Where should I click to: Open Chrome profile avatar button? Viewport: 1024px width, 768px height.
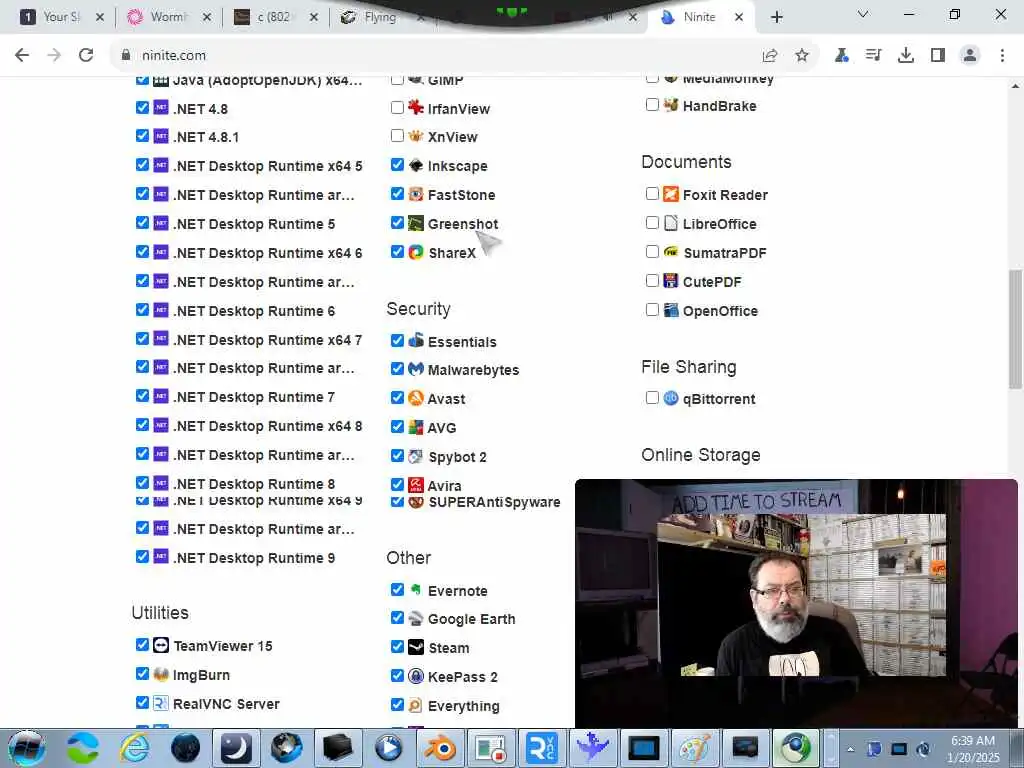(970, 56)
